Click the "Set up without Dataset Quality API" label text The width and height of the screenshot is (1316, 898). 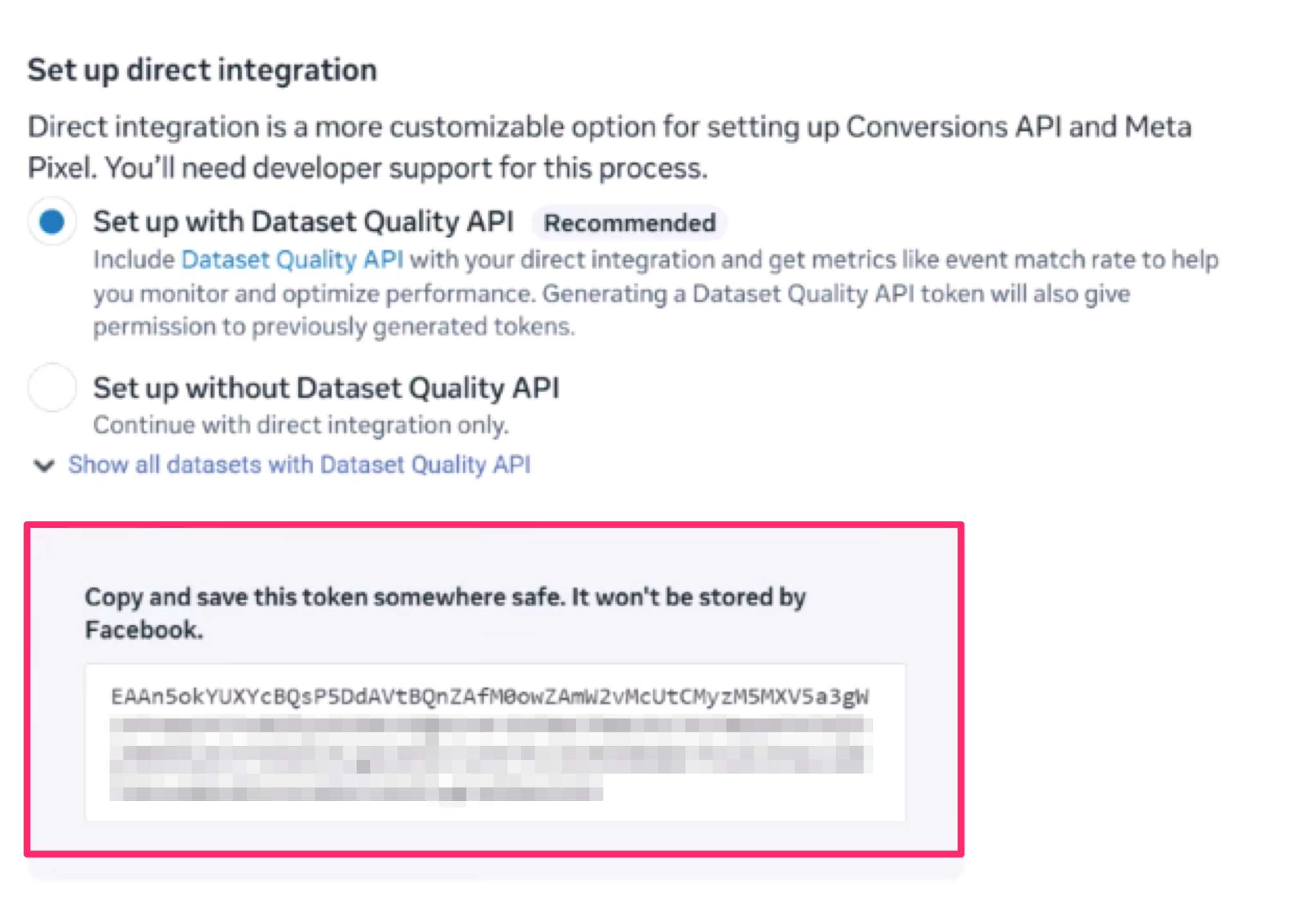326,388
